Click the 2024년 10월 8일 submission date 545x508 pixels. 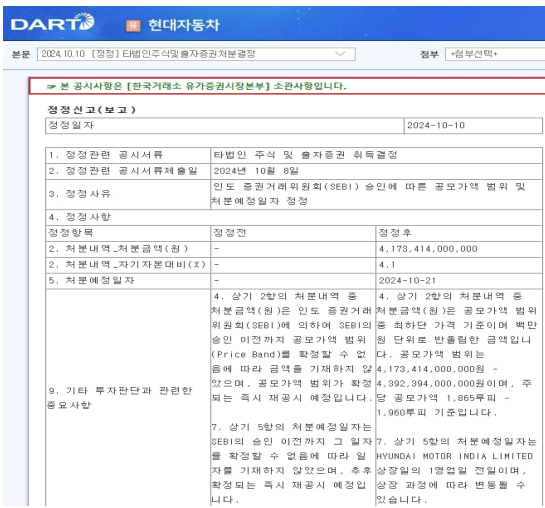point(256,171)
